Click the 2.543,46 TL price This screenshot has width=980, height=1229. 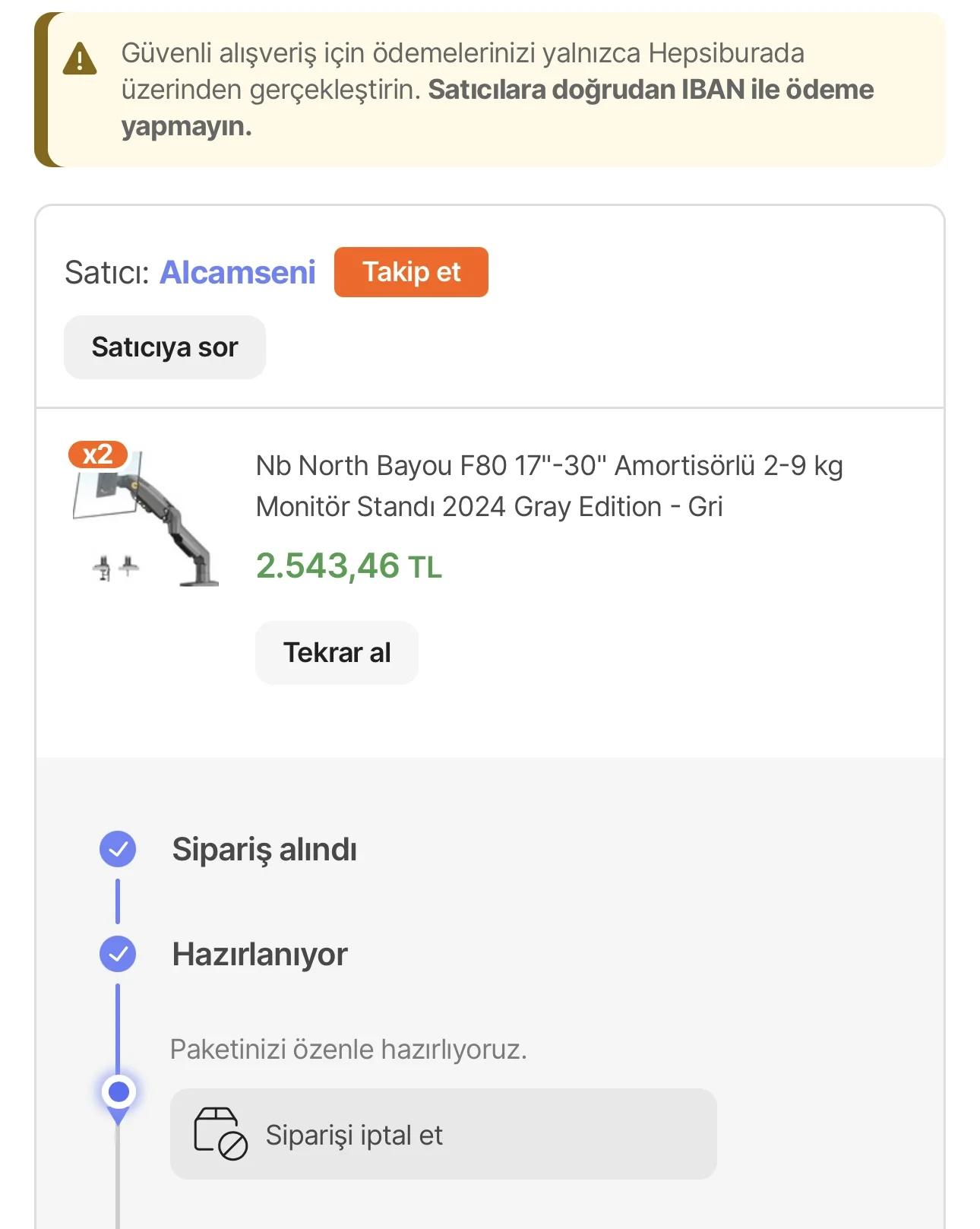[x=349, y=566]
